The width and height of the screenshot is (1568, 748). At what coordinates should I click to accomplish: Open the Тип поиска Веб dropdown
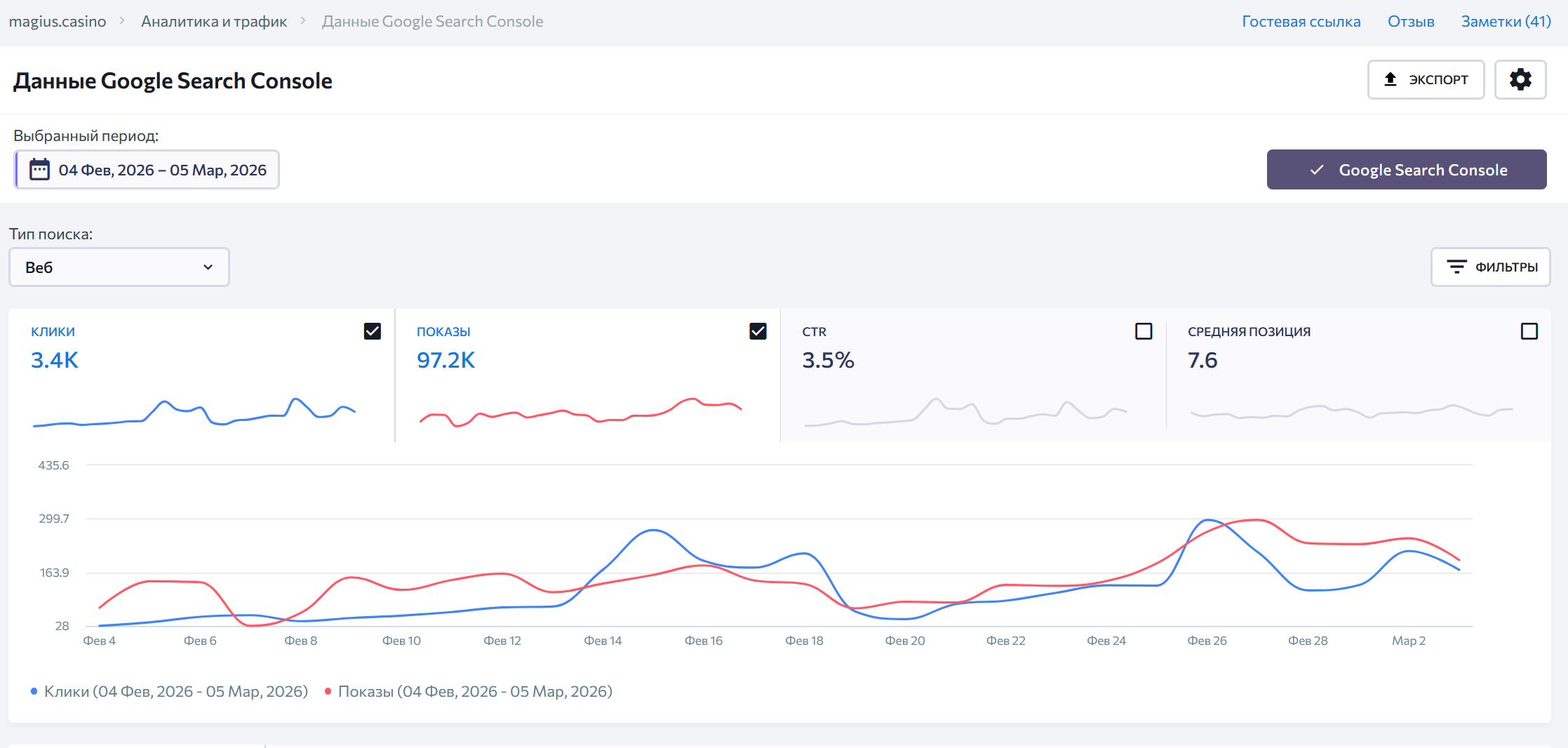click(x=119, y=267)
